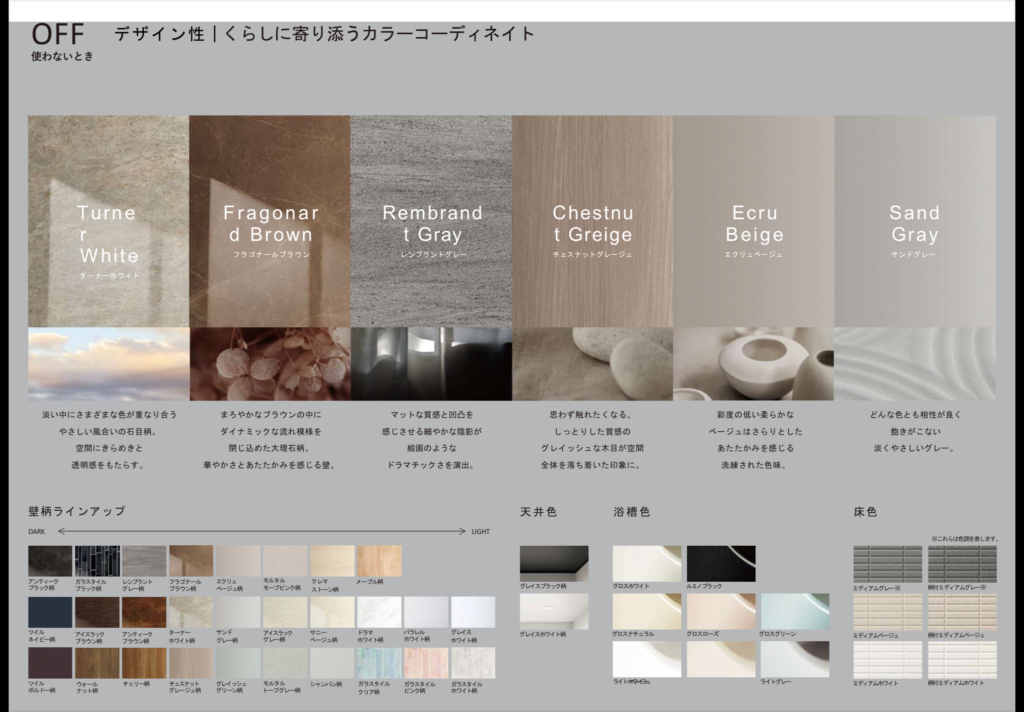The height and width of the screenshot is (712, 1024).
Task: Click the 壁柄ラインアップ section heading
Action: 77,511
